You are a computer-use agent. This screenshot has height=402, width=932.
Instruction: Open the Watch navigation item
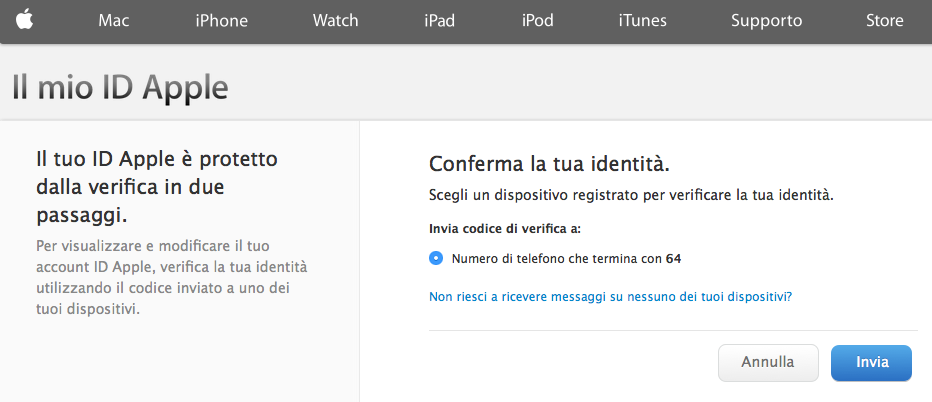(335, 21)
